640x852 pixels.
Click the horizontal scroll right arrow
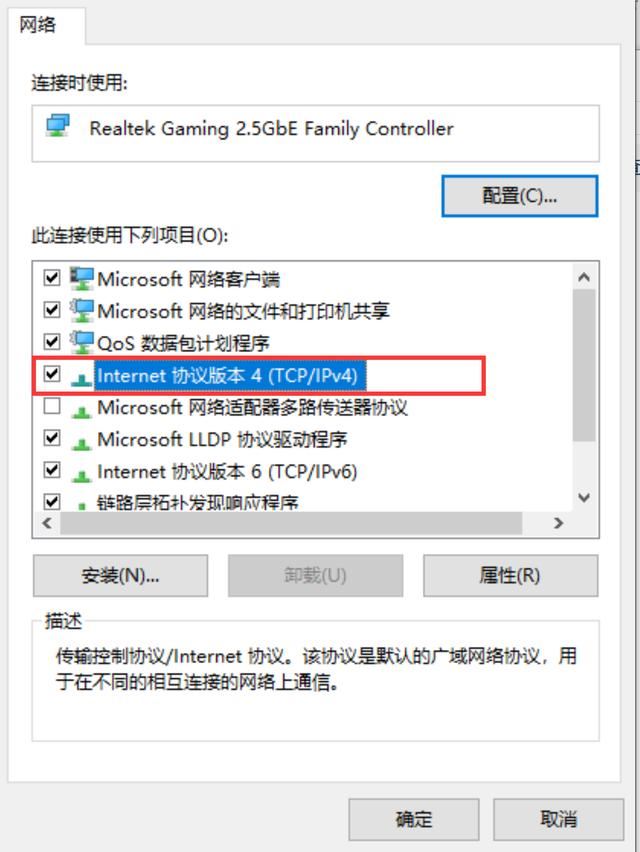pyautogui.click(x=558, y=523)
